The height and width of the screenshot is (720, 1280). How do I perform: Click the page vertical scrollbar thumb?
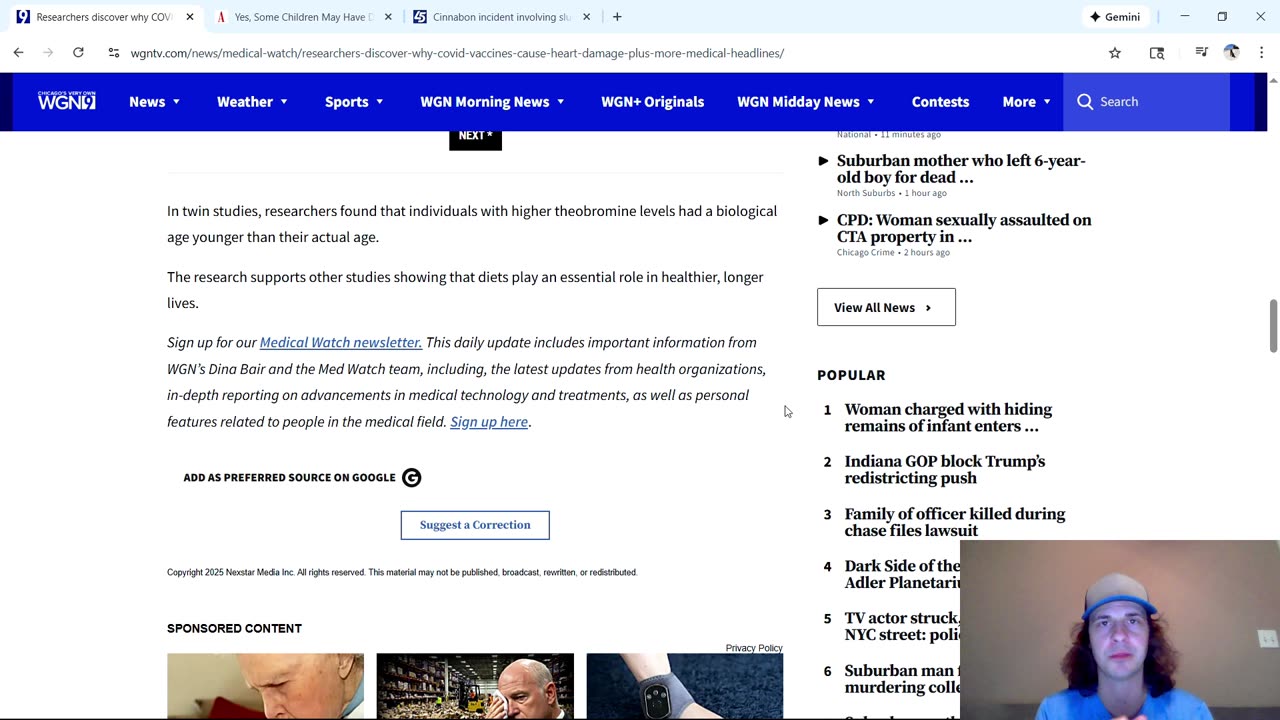tap(1273, 325)
